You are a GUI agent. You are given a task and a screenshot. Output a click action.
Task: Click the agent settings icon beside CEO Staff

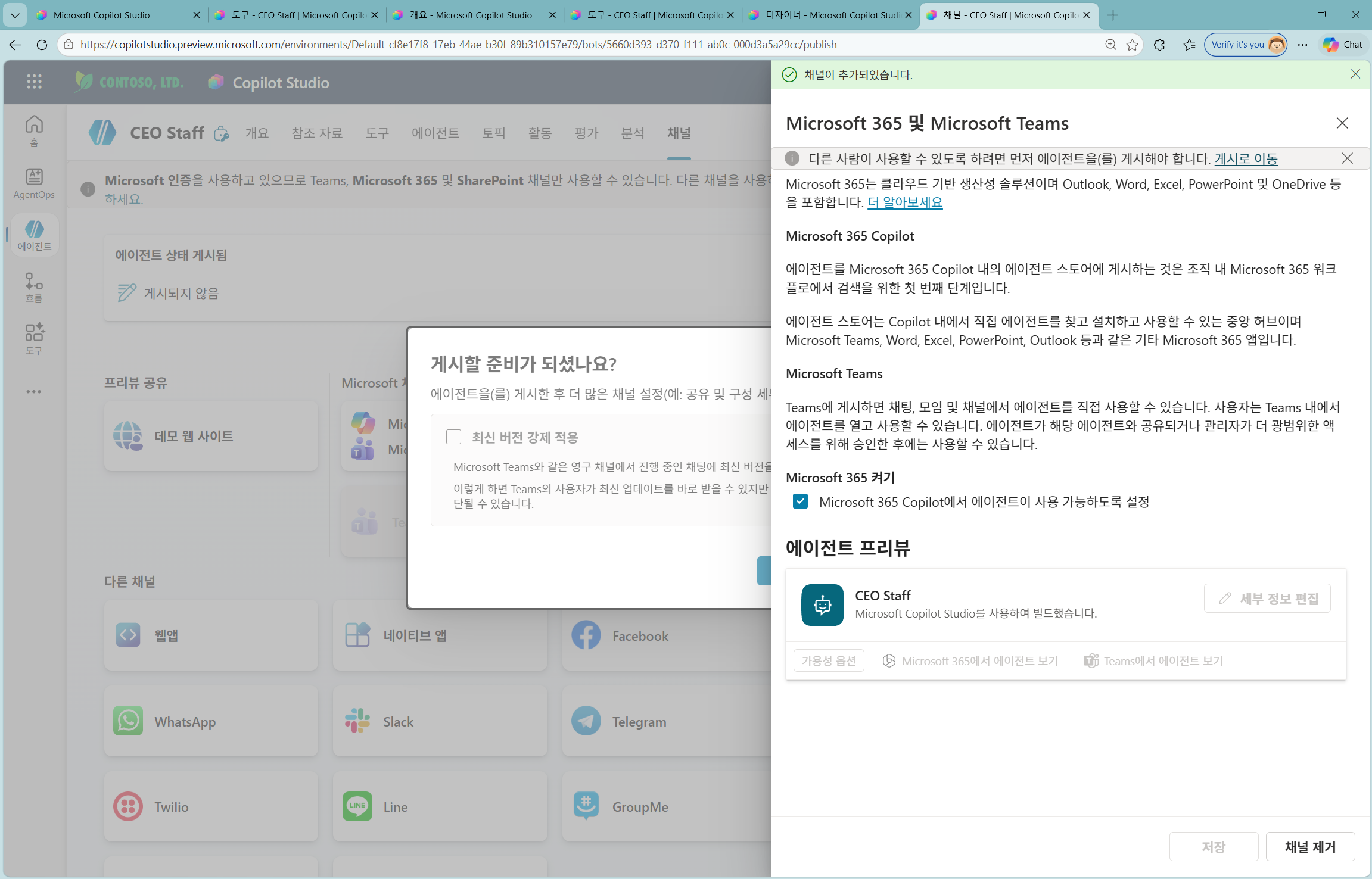click(221, 133)
